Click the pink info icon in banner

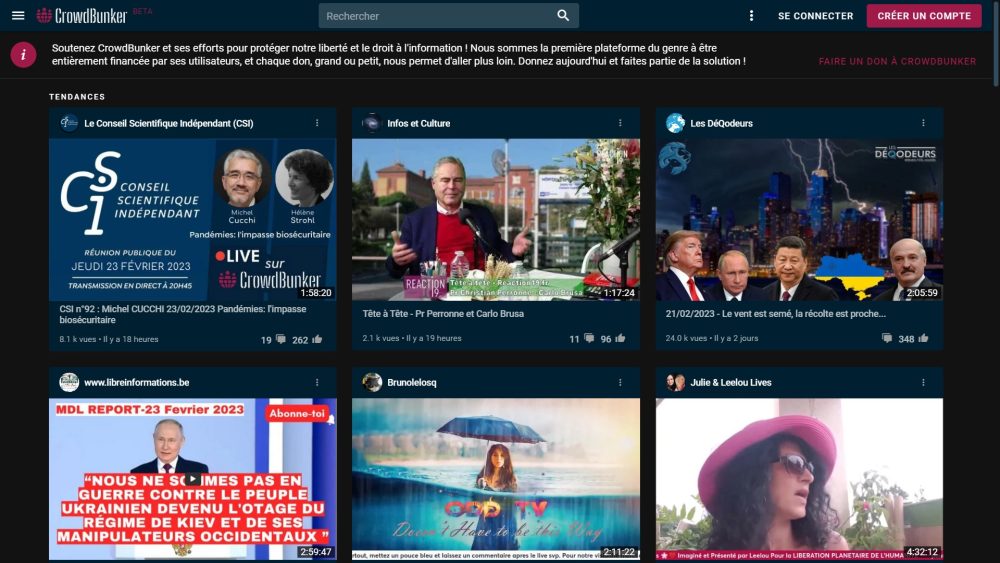point(23,55)
